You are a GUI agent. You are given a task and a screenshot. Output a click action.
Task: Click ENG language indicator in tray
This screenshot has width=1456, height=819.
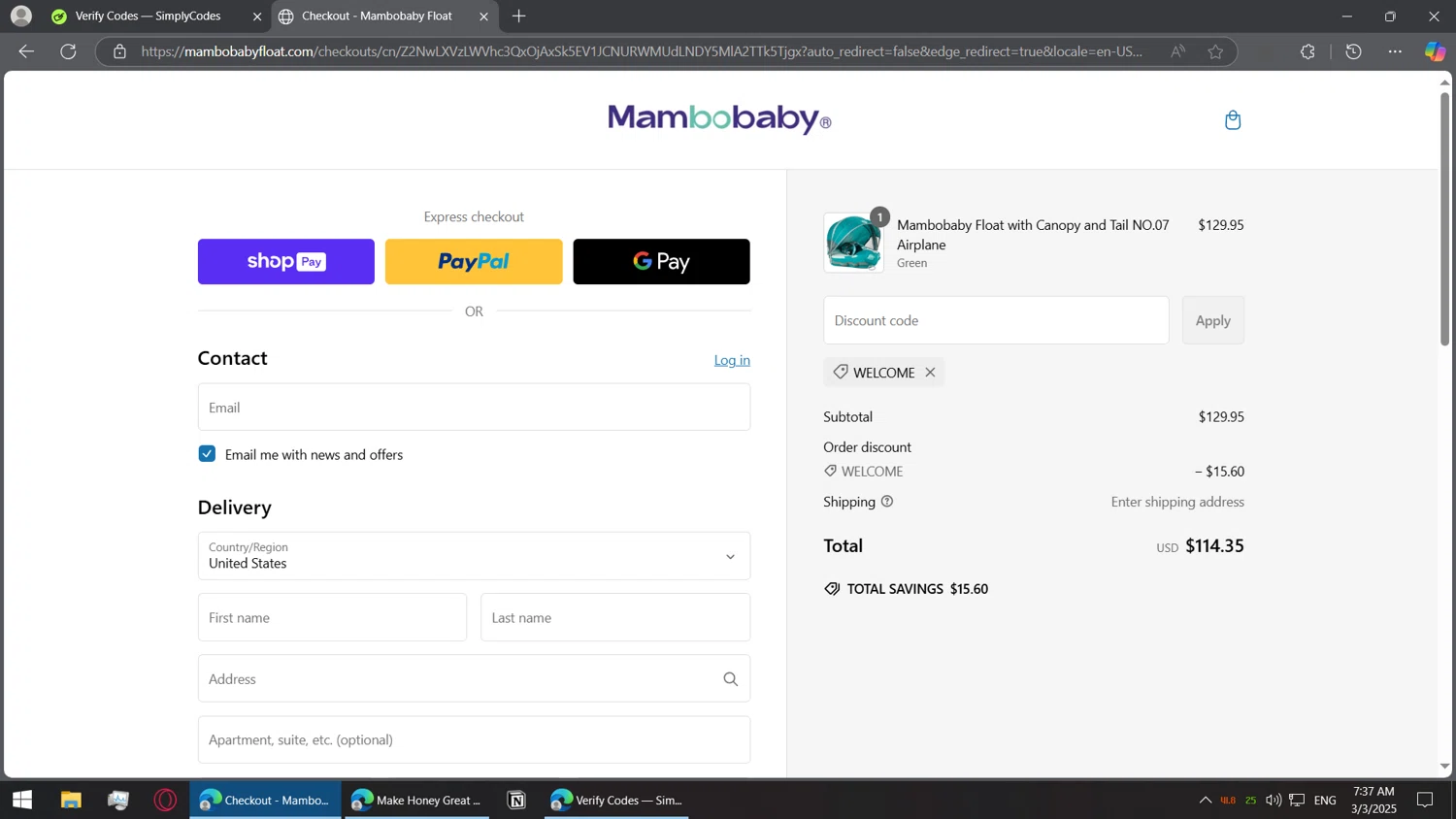[x=1325, y=800]
